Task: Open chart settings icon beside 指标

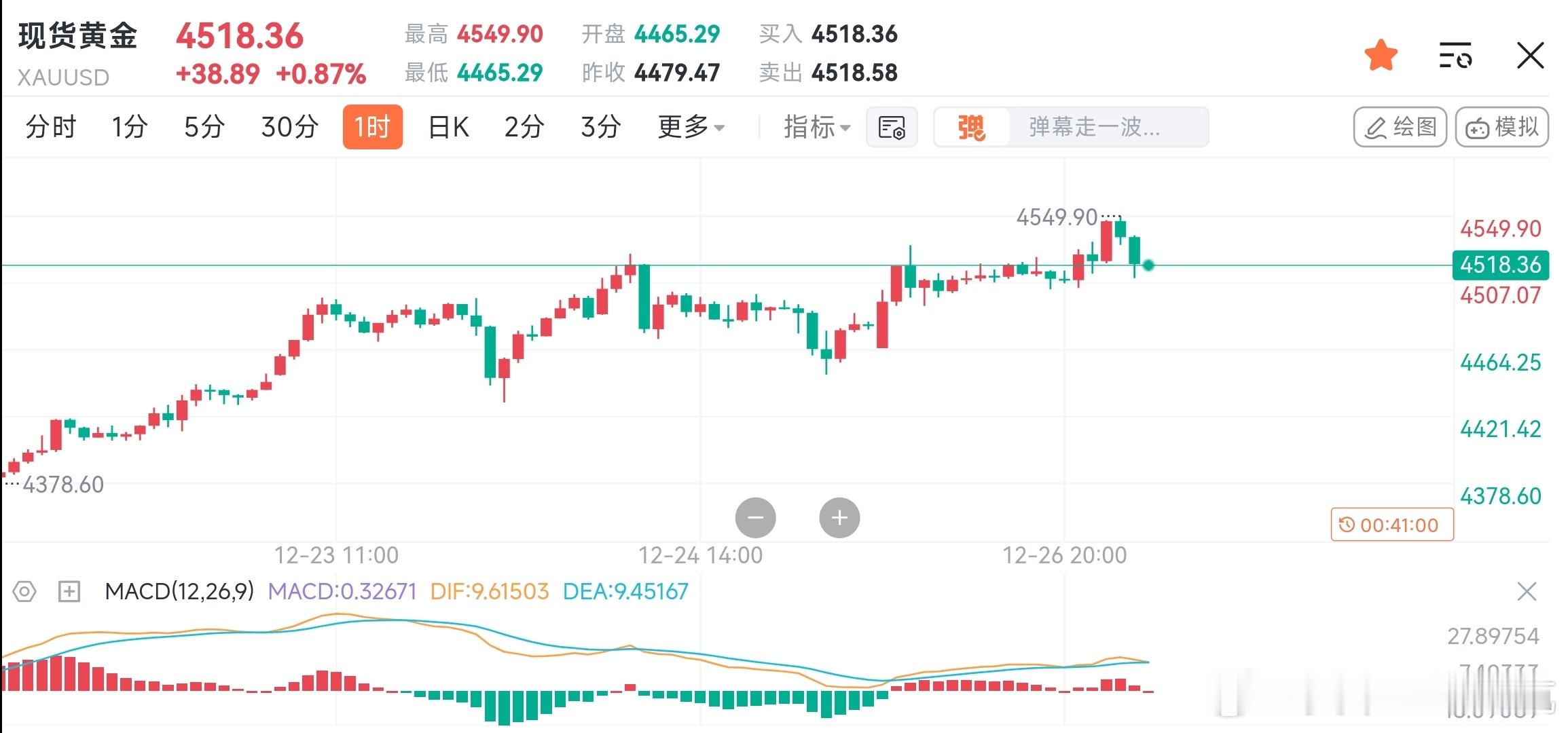Action: tap(892, 127)
